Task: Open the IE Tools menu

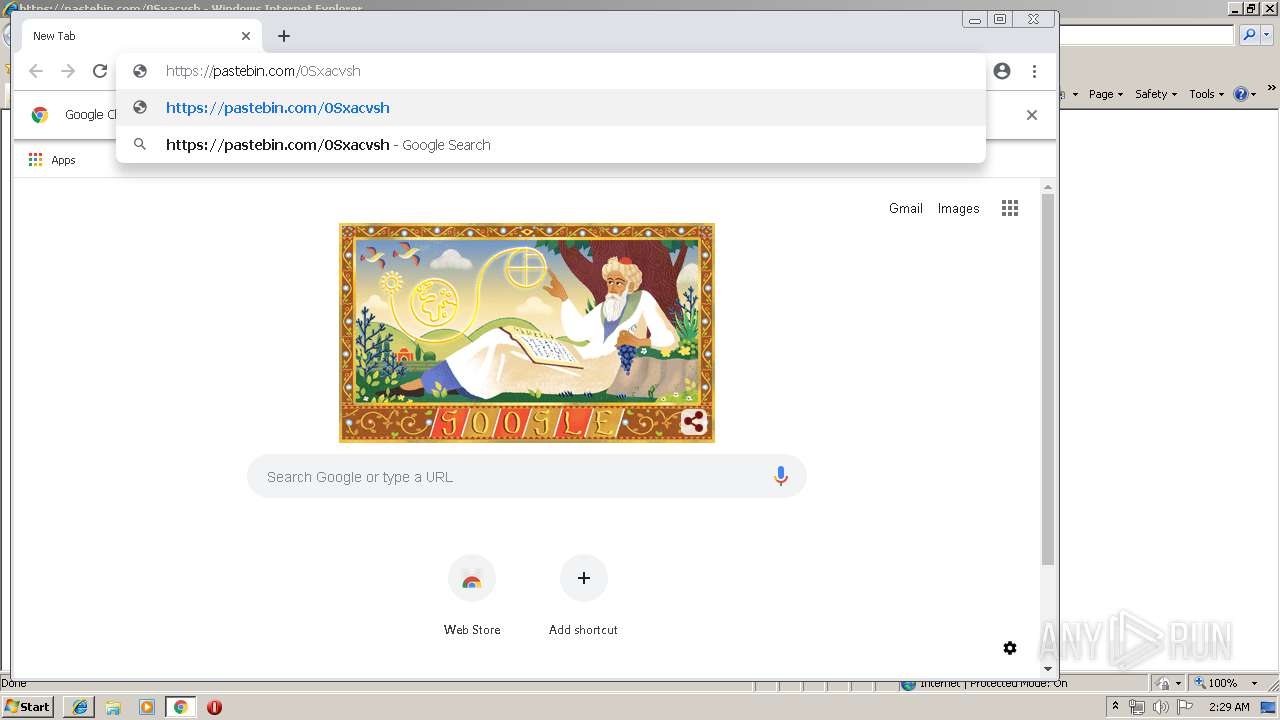Action: coord(1206,94)
